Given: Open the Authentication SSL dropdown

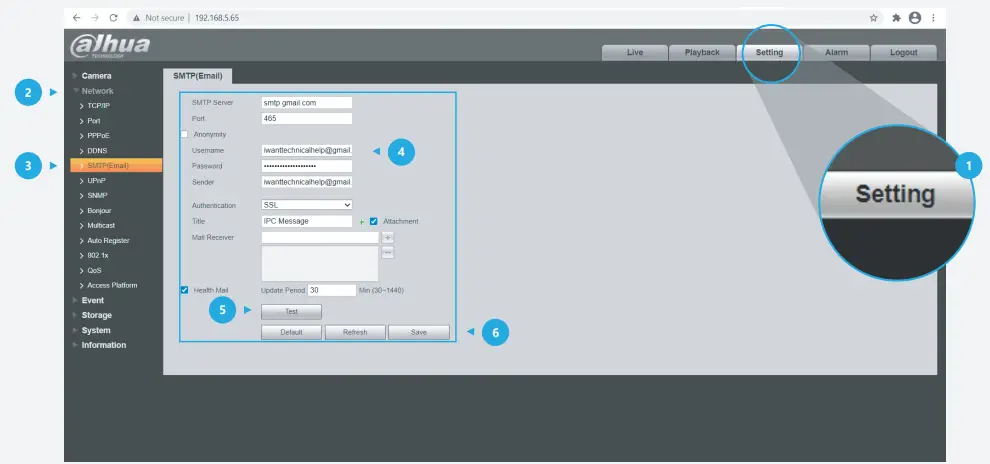Looking at the screenshot, I should point(306,205).
